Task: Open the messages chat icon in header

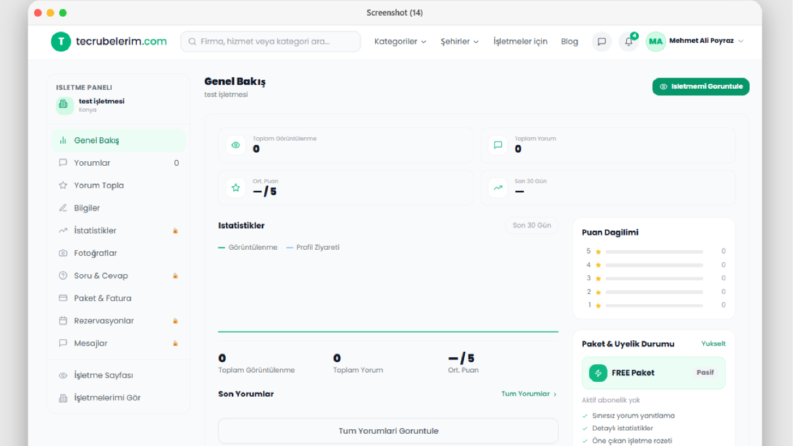Action: [601, 41]
